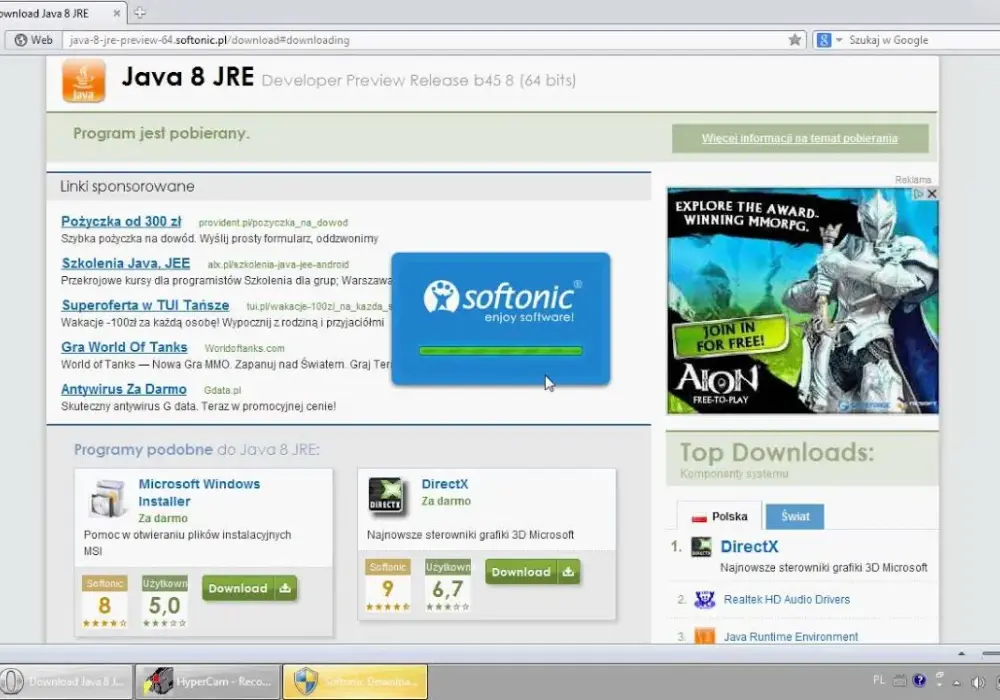Viewport: 1000px width, 700px height.
Task: Open the Superoferta w TUI Tańsze link
Action: [x=145, y=305]
